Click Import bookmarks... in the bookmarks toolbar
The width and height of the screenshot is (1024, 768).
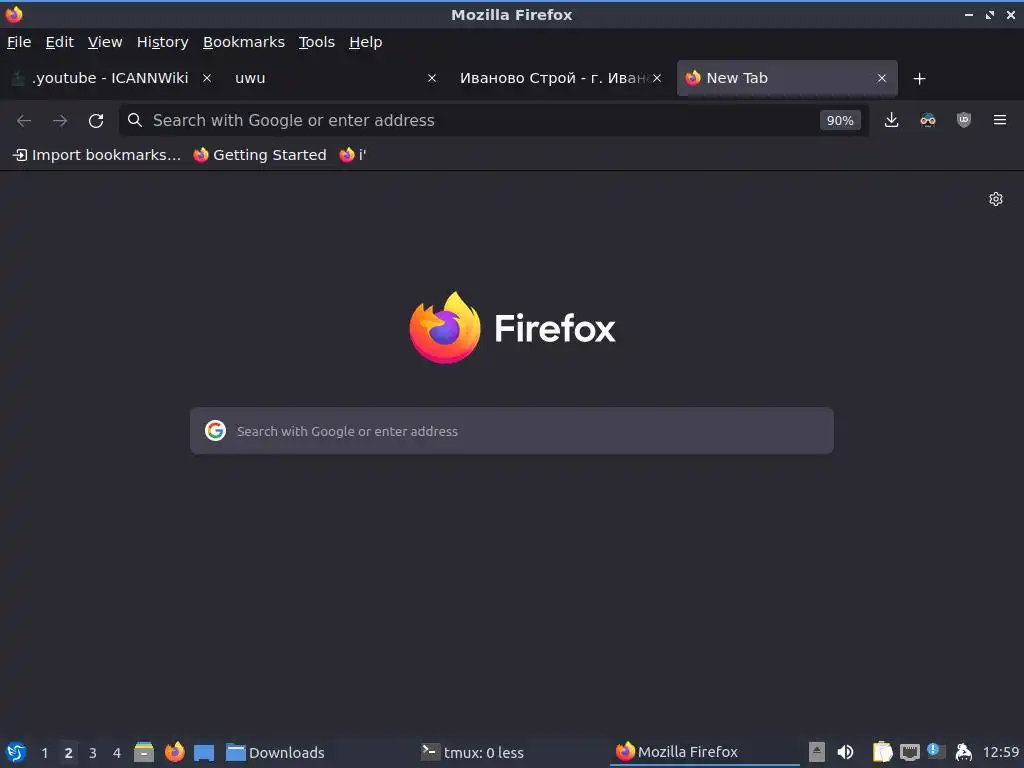tap(97, 155)
